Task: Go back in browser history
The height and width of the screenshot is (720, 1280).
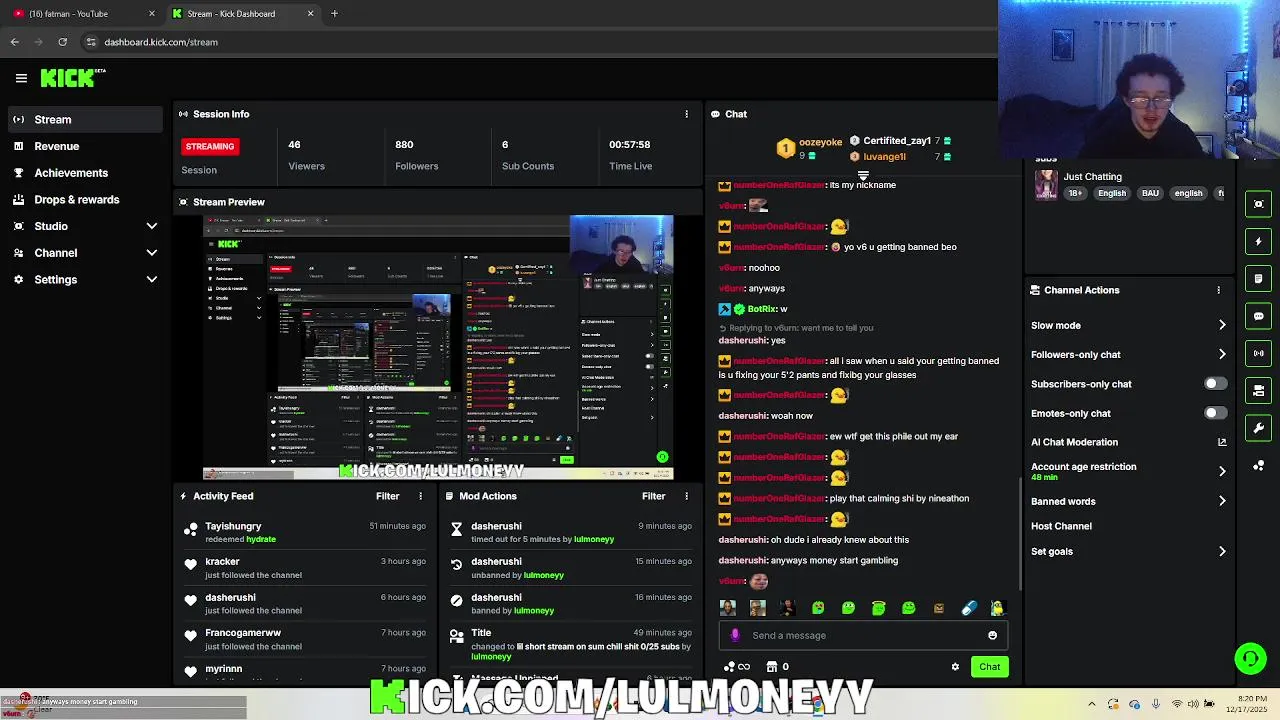Action: coord(15,42)
